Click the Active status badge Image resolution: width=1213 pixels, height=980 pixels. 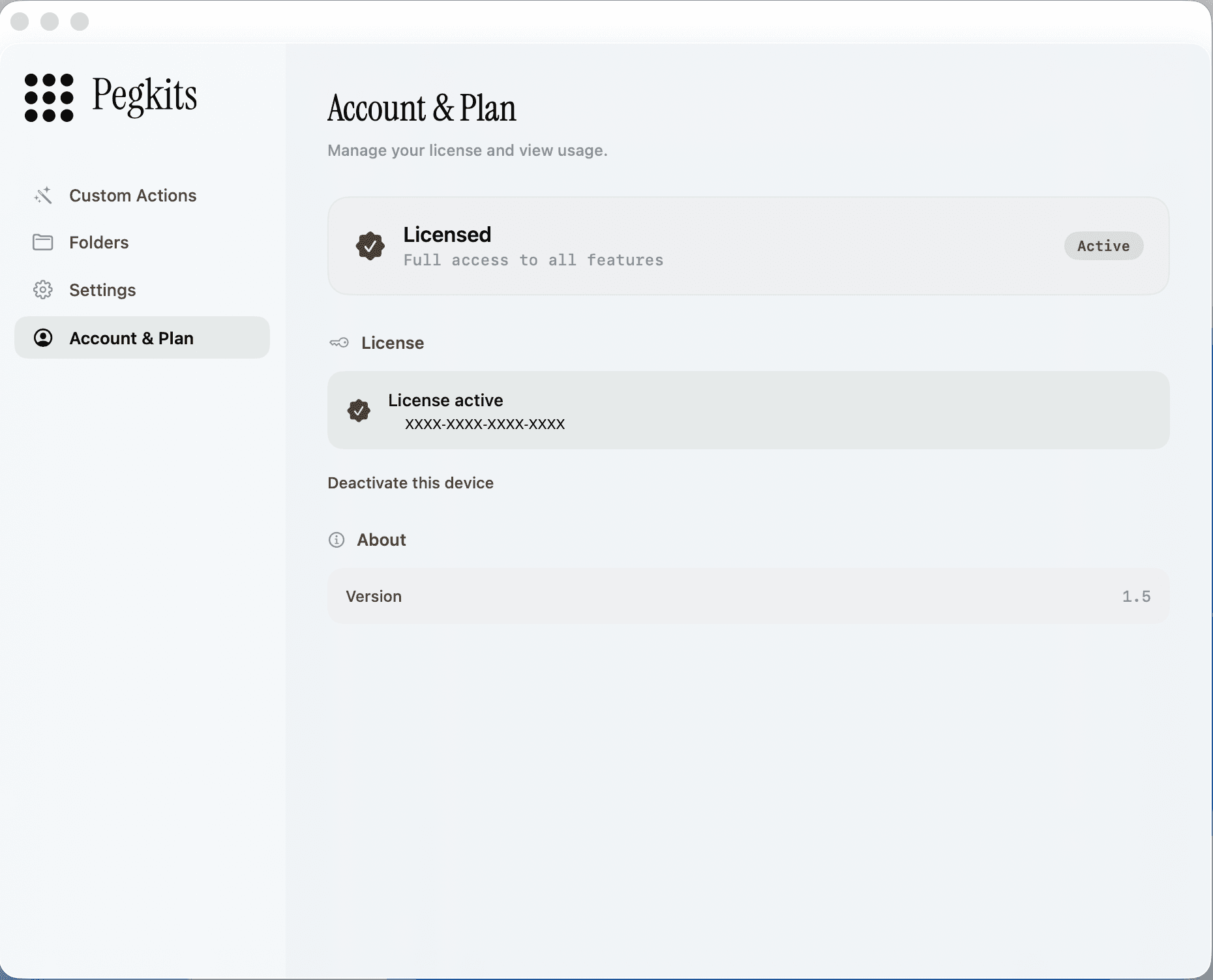pyautogui.click(x=1103, y=246)
